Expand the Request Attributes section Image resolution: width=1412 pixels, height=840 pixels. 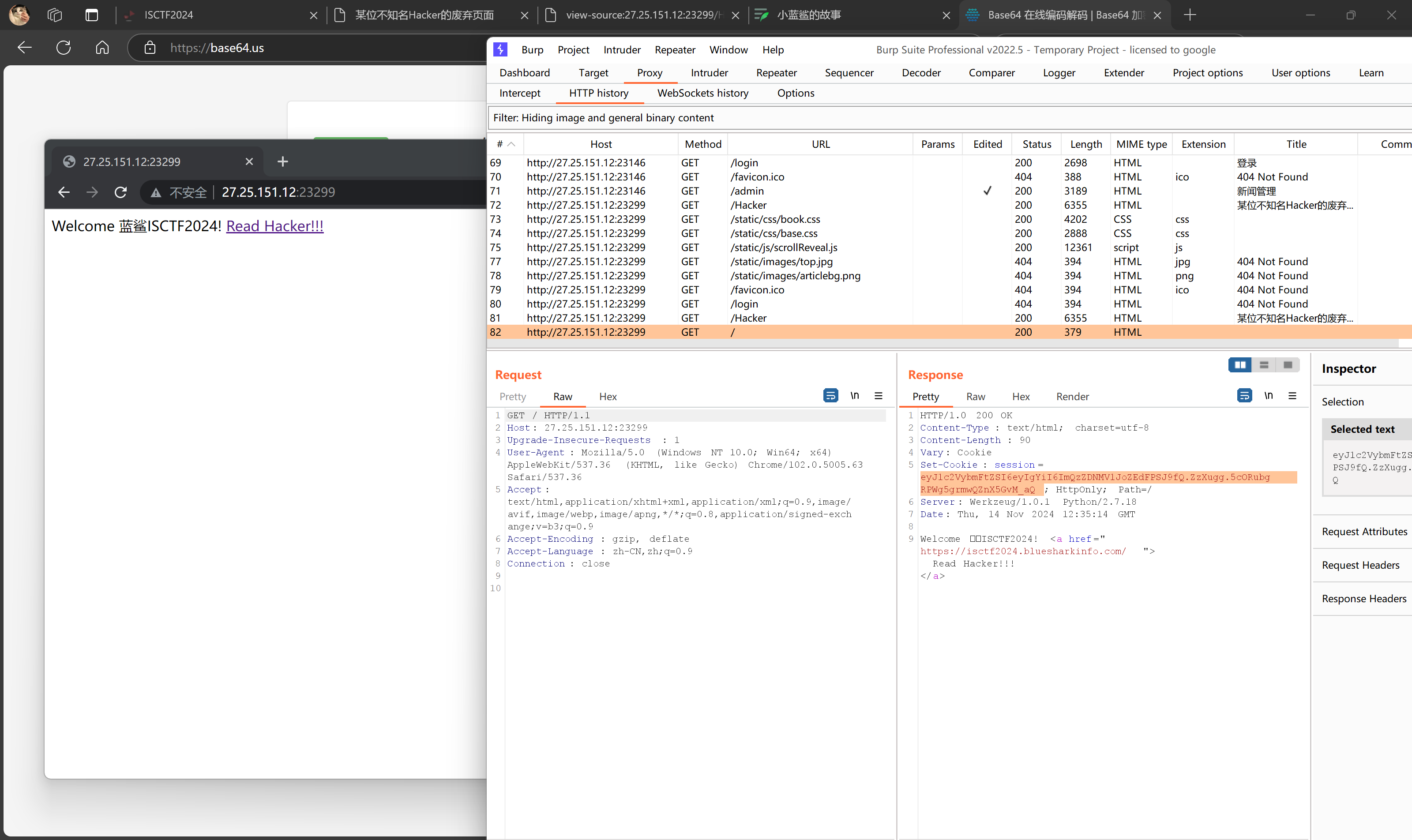point(1364,532)
